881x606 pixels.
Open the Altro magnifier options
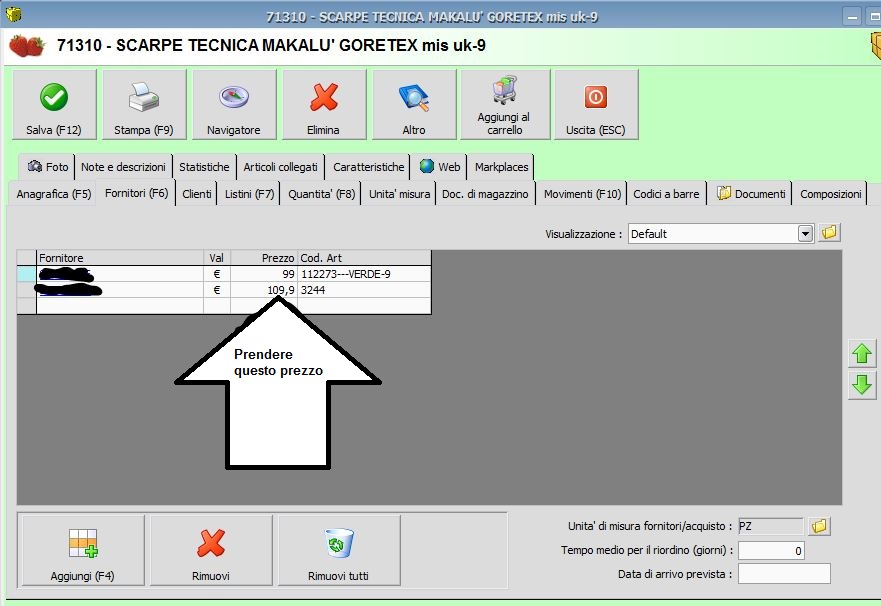pyautogui.click(x=414, y=104)
